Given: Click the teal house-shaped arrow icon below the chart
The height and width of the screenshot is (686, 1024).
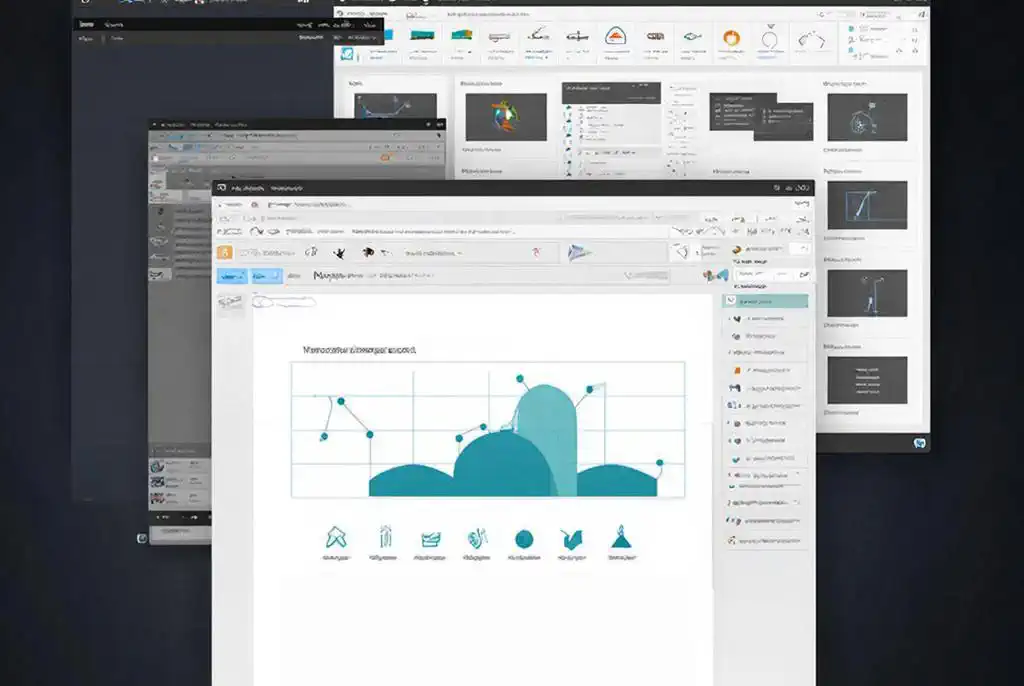Looking at the screenshot, I should (335, 539).
